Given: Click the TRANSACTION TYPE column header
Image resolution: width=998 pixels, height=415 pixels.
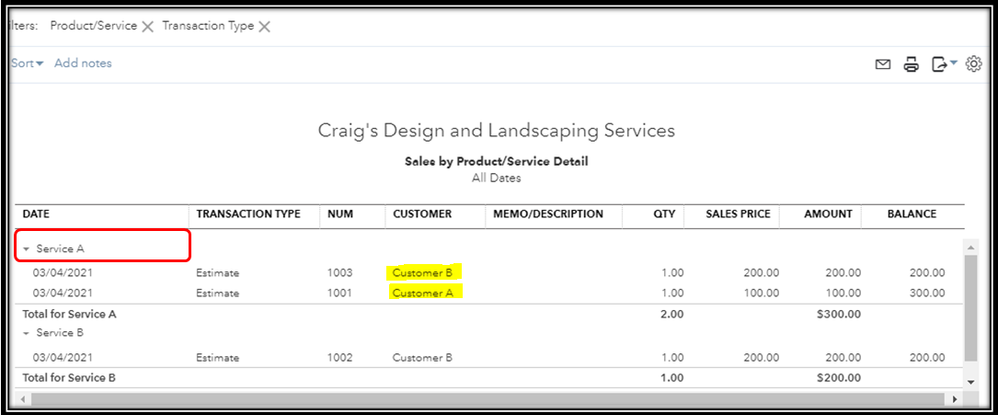Looking at the screenshot, I should pos(248,215).
